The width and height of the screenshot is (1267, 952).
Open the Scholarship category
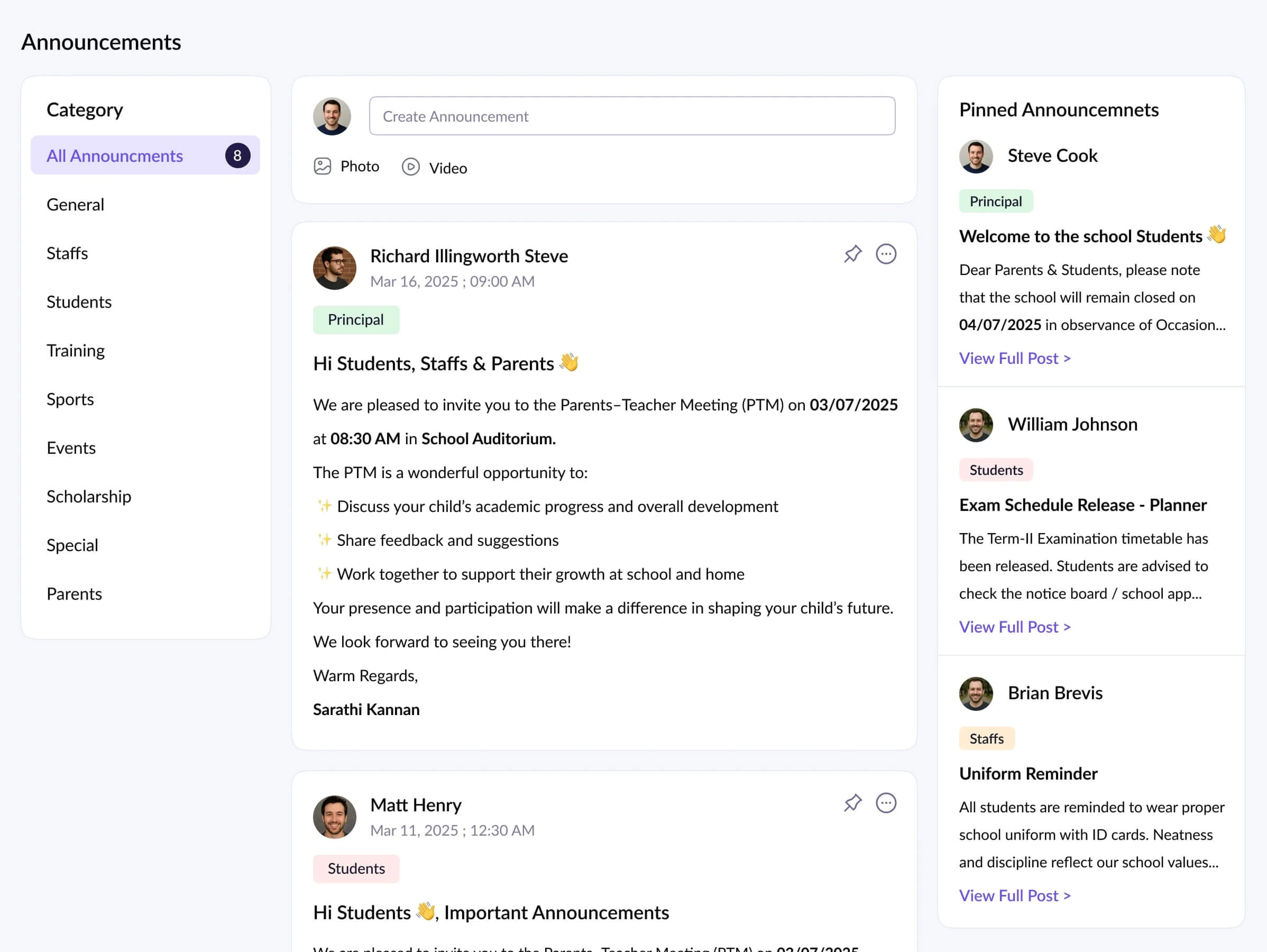(x=89, y=496)
